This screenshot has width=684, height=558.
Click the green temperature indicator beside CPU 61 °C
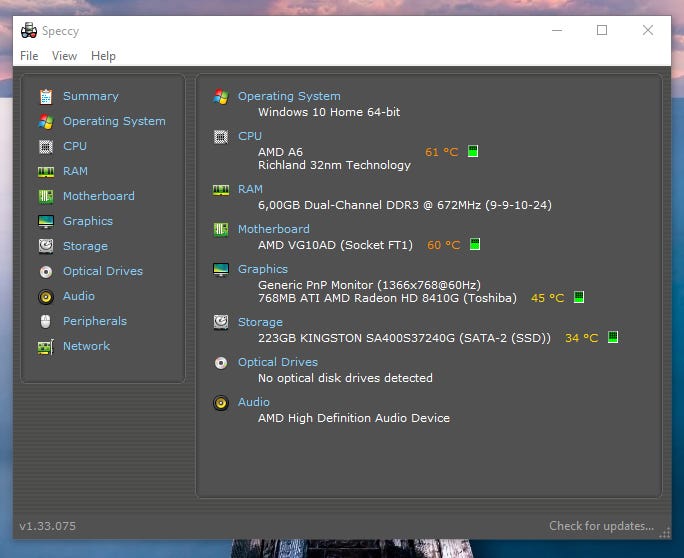[x=473, y=151]
